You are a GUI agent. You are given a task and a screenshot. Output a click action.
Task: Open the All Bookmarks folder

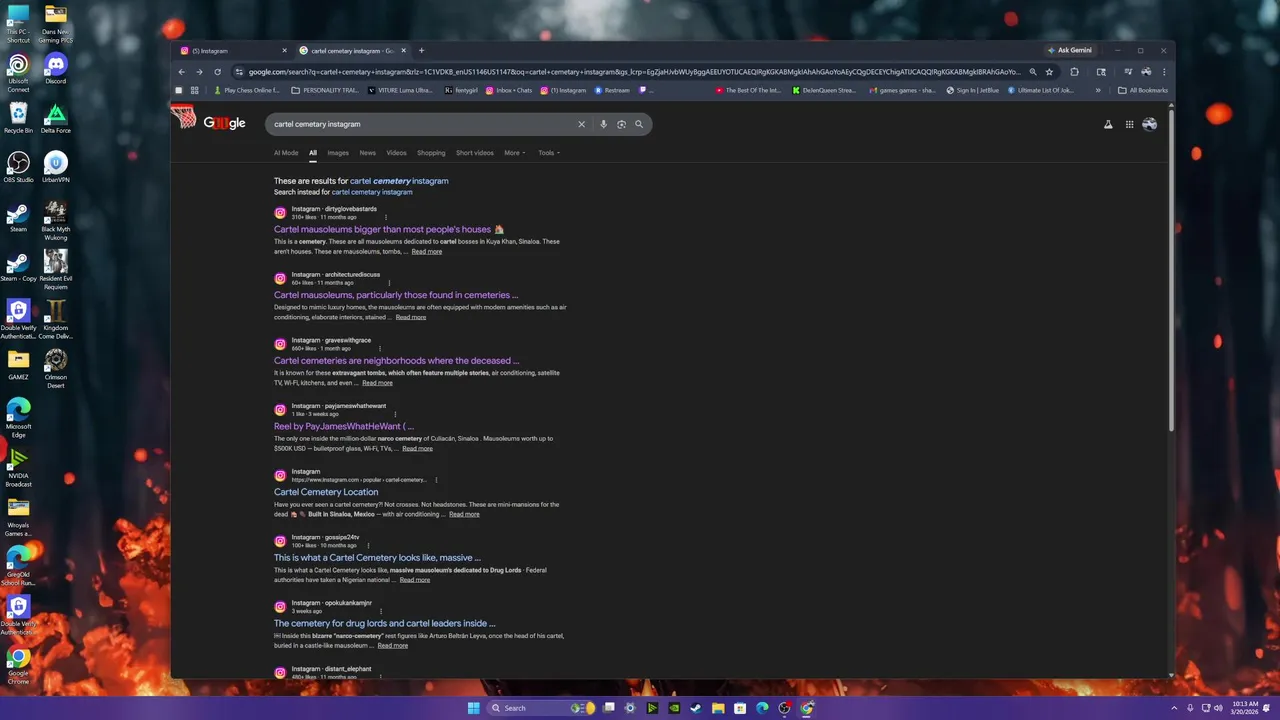point(1143,90)
